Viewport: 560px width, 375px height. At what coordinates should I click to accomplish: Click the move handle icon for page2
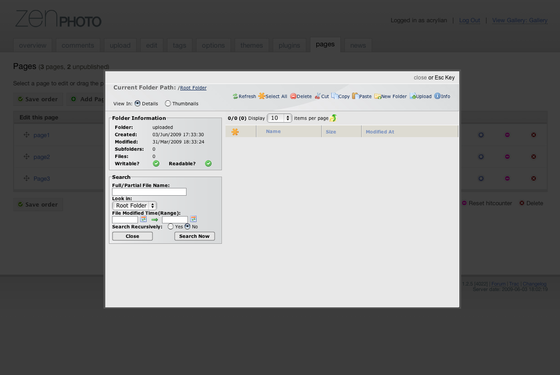click(26, 156)
